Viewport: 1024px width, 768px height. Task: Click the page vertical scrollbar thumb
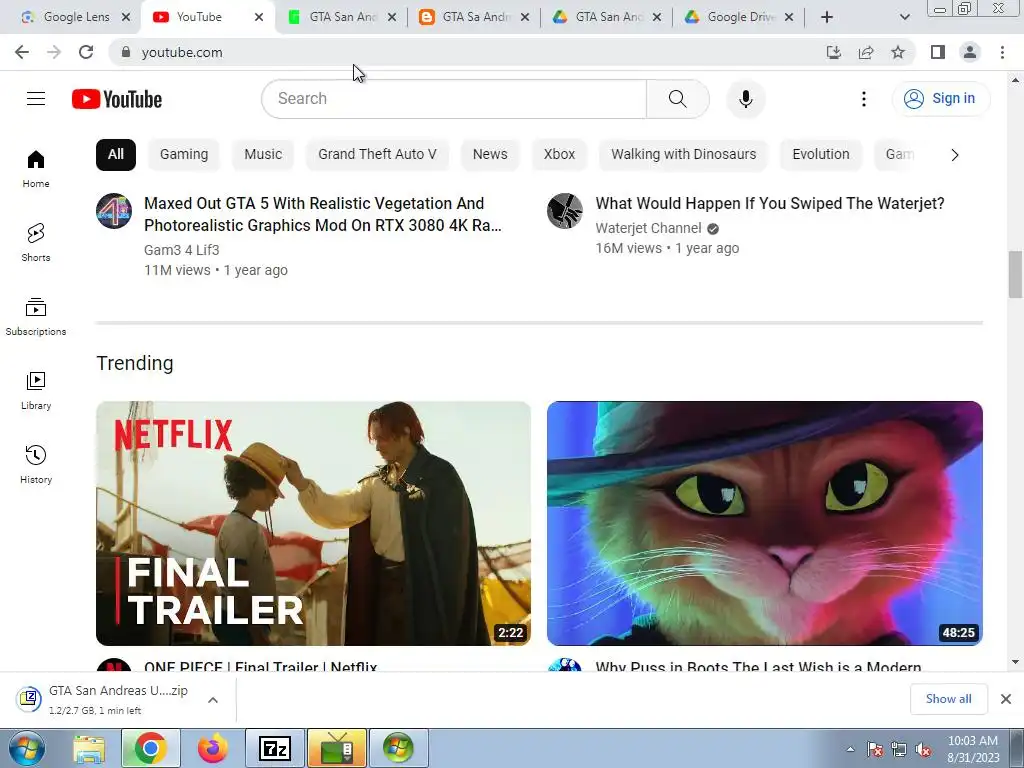(1015, 274)
